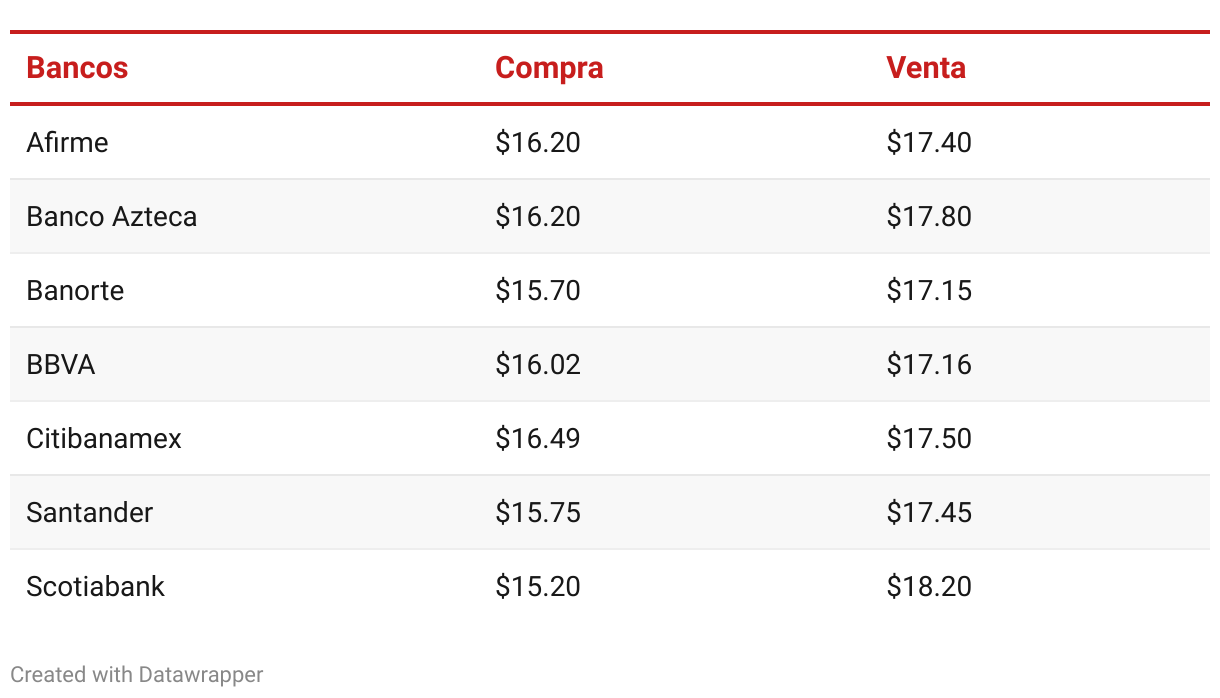The width and height of the screenshot is (1220, 698).
Task: Open the Created with Datawrapper link
Action: pyautogui.click(x=137, y=675)
